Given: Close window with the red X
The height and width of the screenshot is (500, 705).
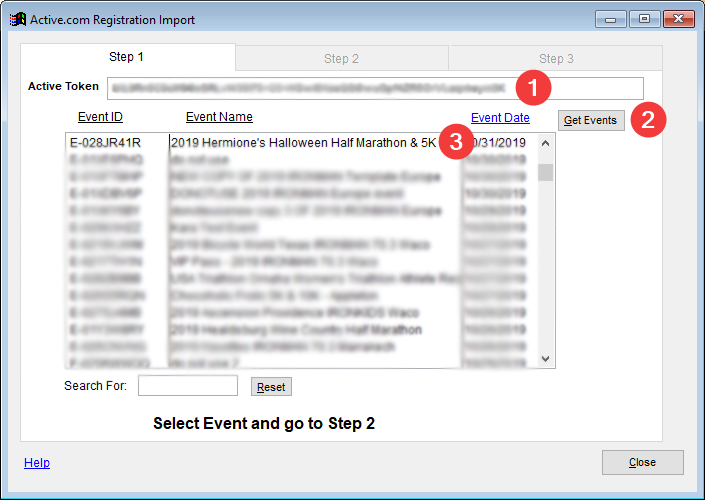Looking at the screenshot, I should (678, 19).
